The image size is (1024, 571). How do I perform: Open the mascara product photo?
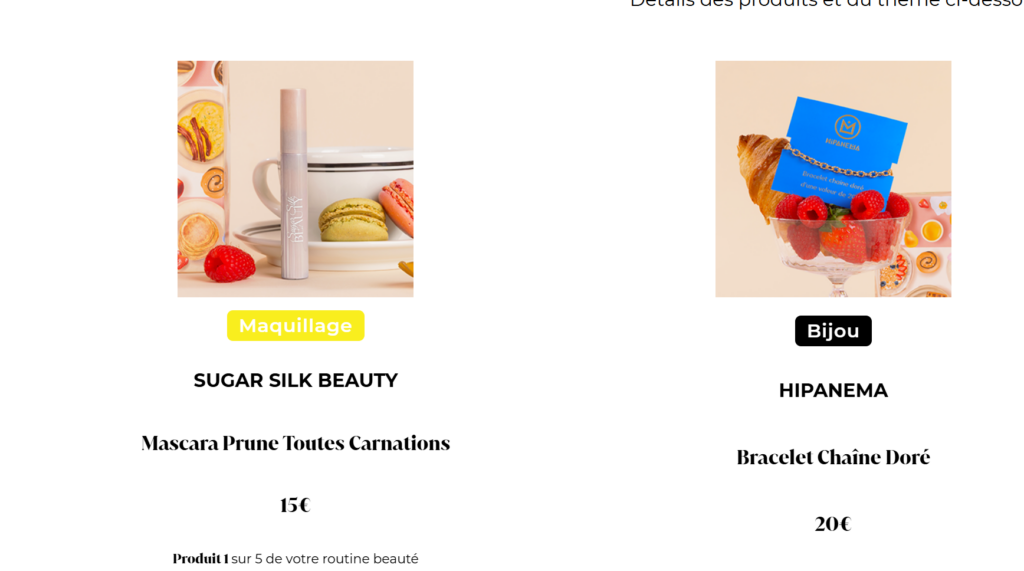pyautogui.click(x=295, y=178)
